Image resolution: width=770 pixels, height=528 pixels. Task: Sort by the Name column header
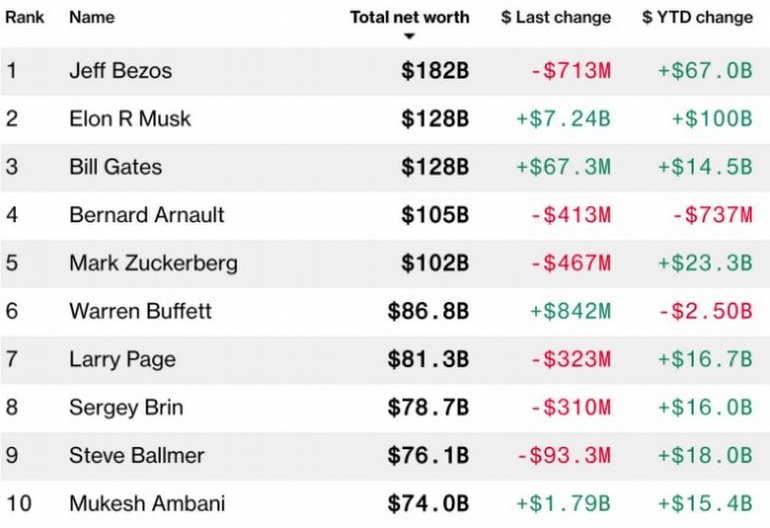[x=91, y=17]
